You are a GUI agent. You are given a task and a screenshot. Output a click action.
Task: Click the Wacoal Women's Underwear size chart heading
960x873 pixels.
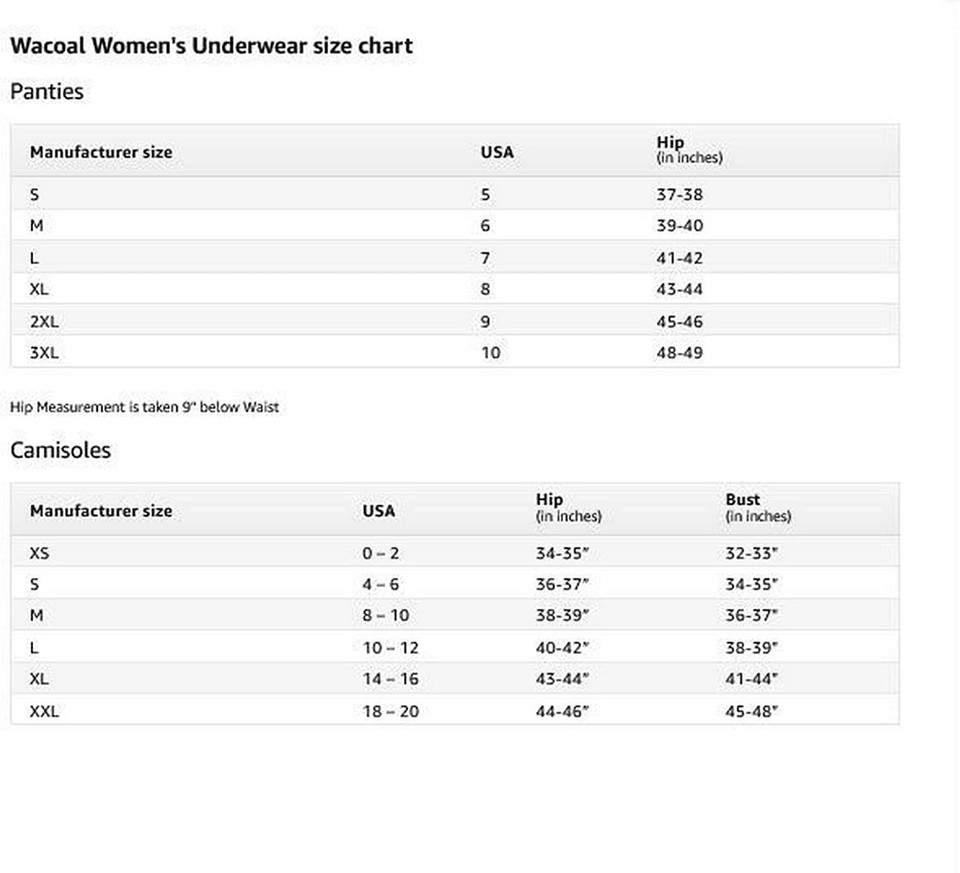pos(211,47)
